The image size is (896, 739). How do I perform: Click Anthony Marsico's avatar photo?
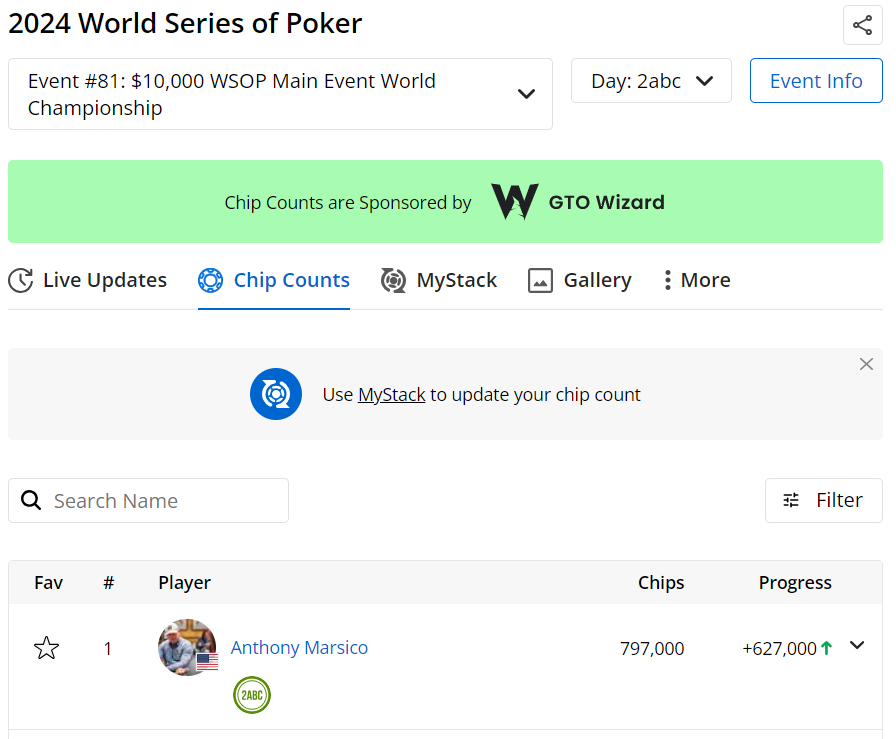(186, 647)
